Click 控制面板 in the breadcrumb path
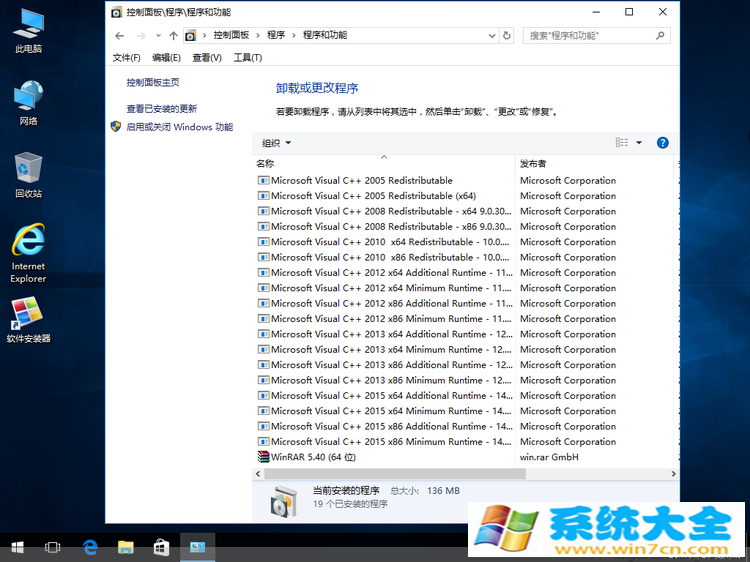Image resolution: width=750 pixels, height=562 pixels. point(231,35)
